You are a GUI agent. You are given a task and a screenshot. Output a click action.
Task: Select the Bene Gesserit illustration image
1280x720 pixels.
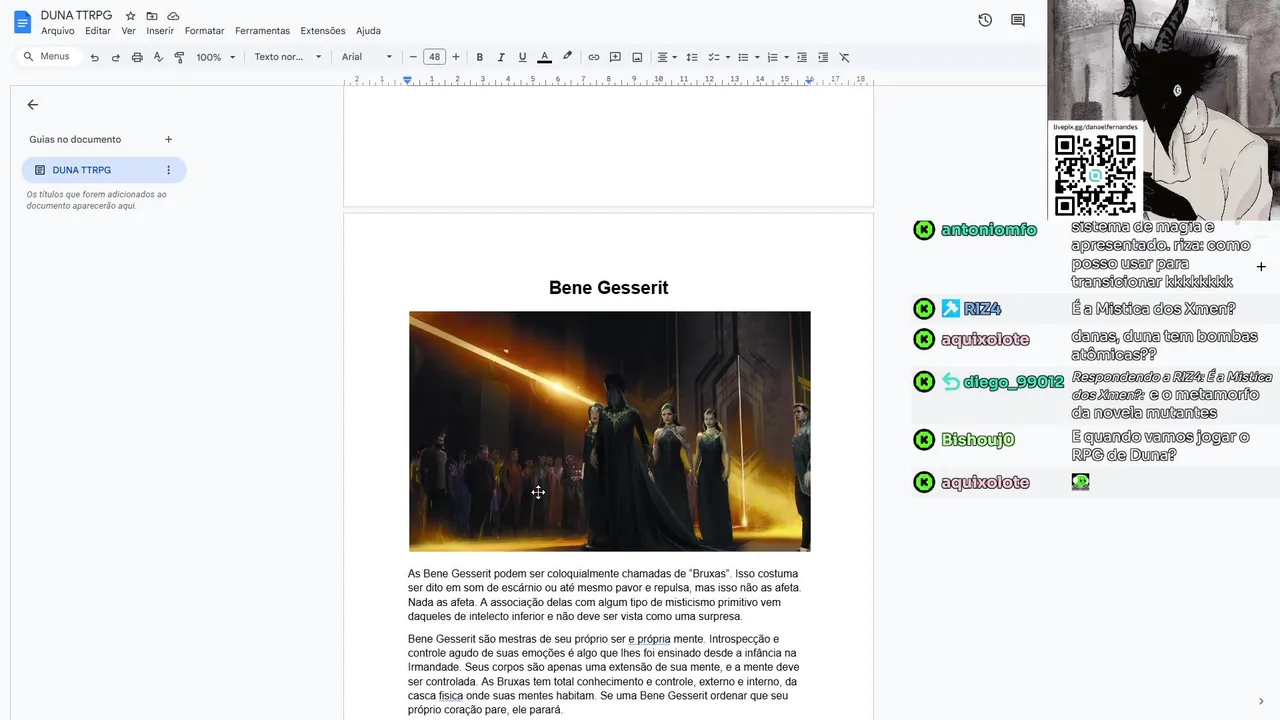(609, 431)
